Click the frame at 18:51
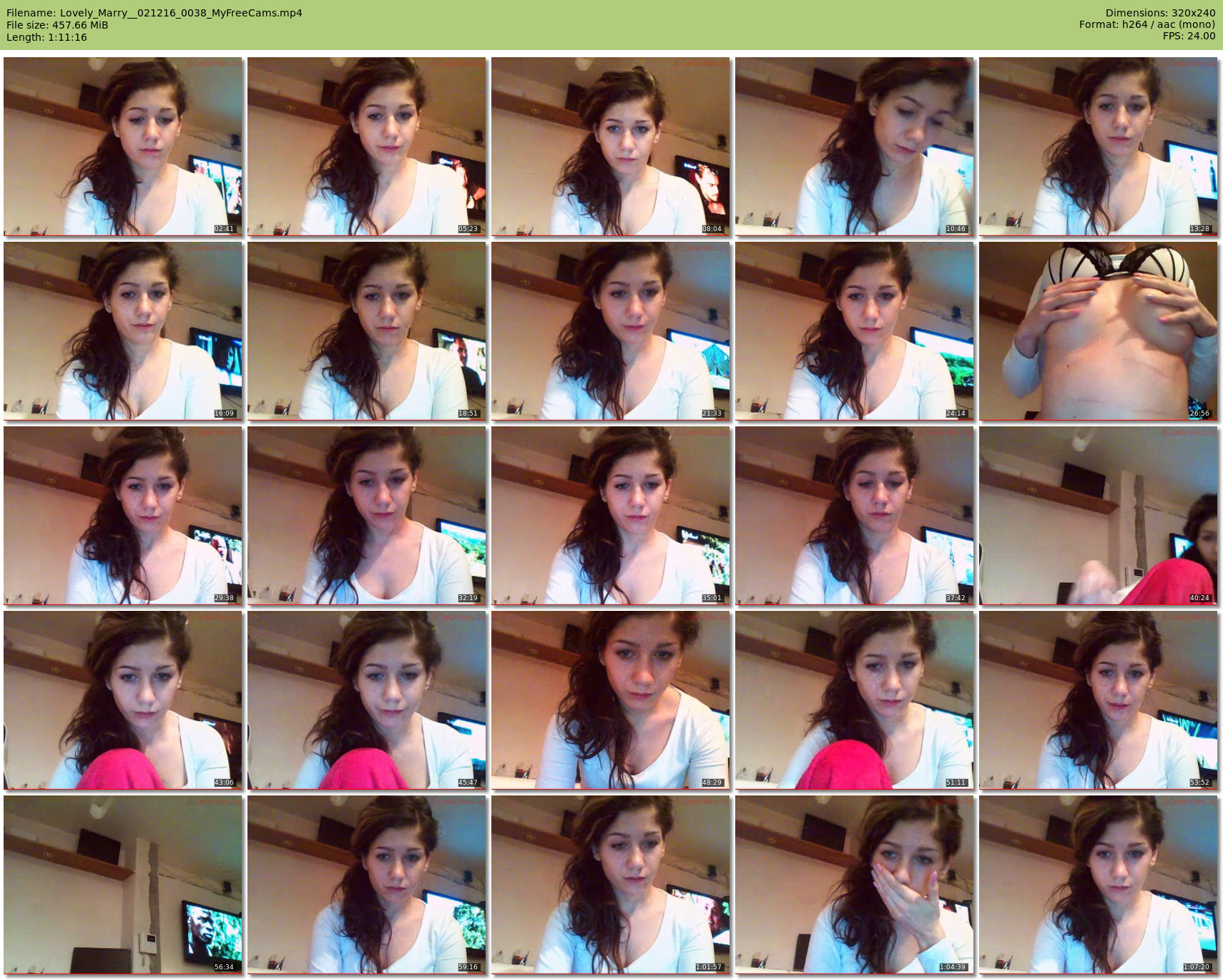The height and width of the screenshot is (980, 1223). 367,331
